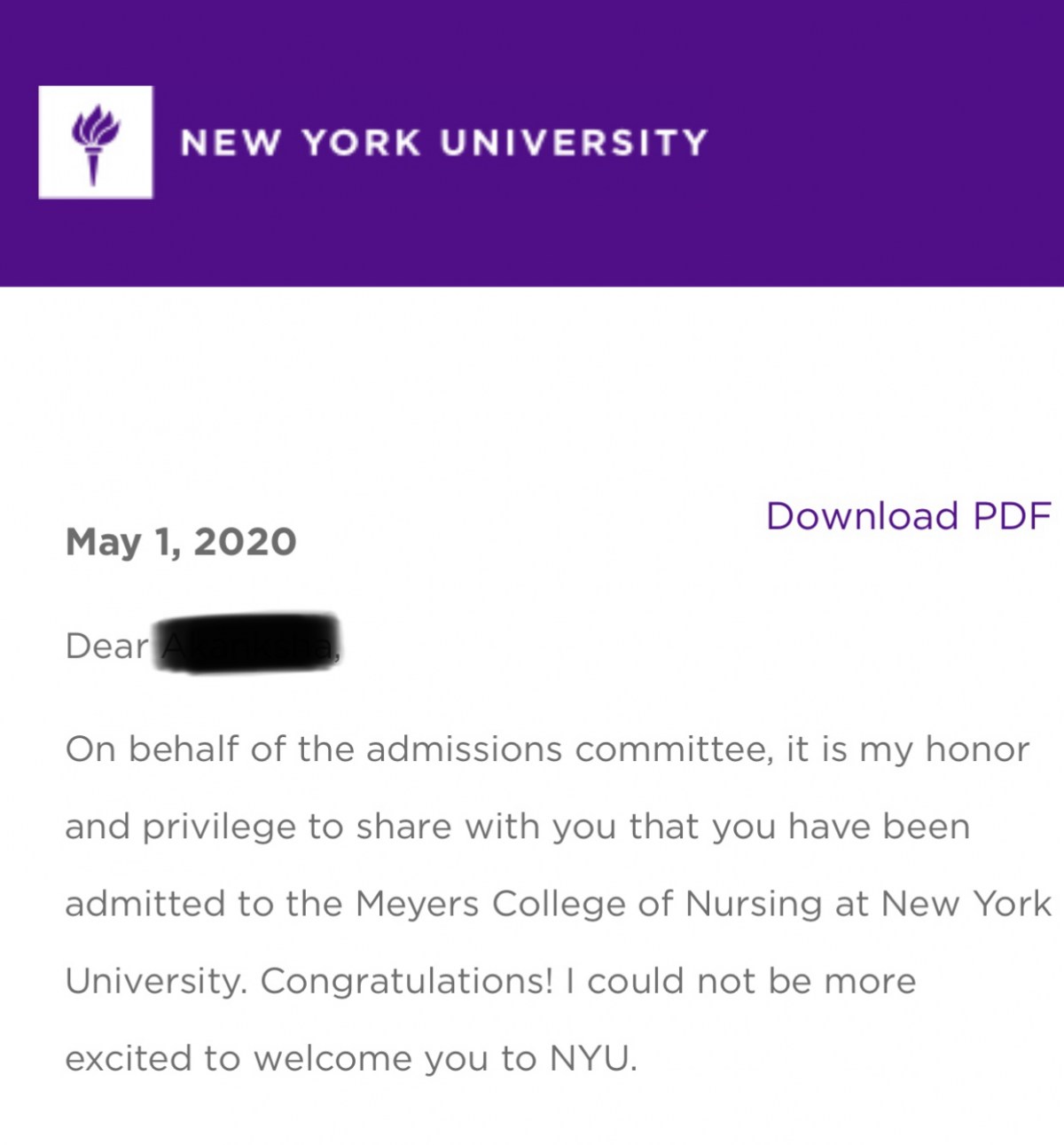Image resolution: width=1064 pixels, height=1145 pixels.
Task: Click the line starting with excited to welcome
Action: 351,1058
